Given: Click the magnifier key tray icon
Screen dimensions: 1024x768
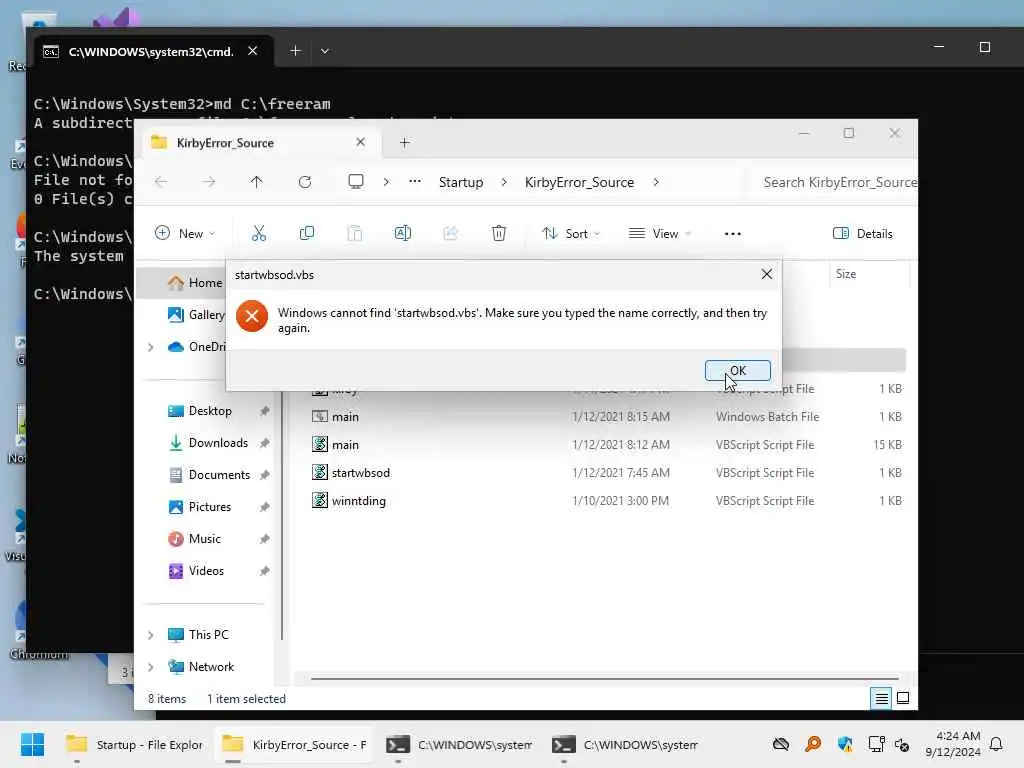Looking at the screenshot, I should [x=812, y=744].
